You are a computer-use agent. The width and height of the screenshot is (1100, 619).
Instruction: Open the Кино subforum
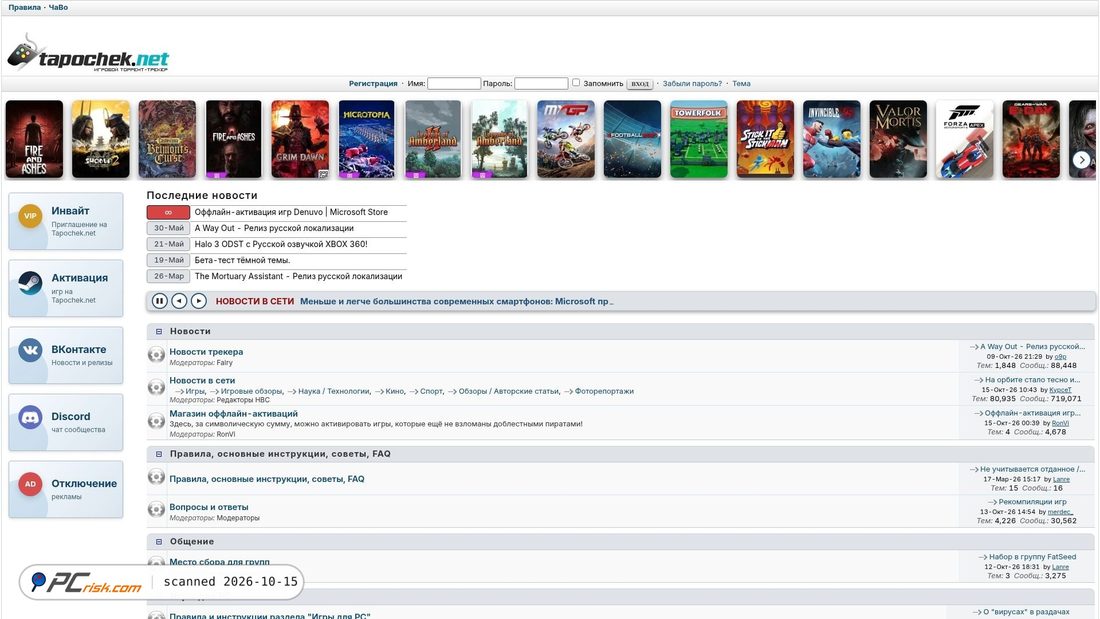tap(394, 392)
